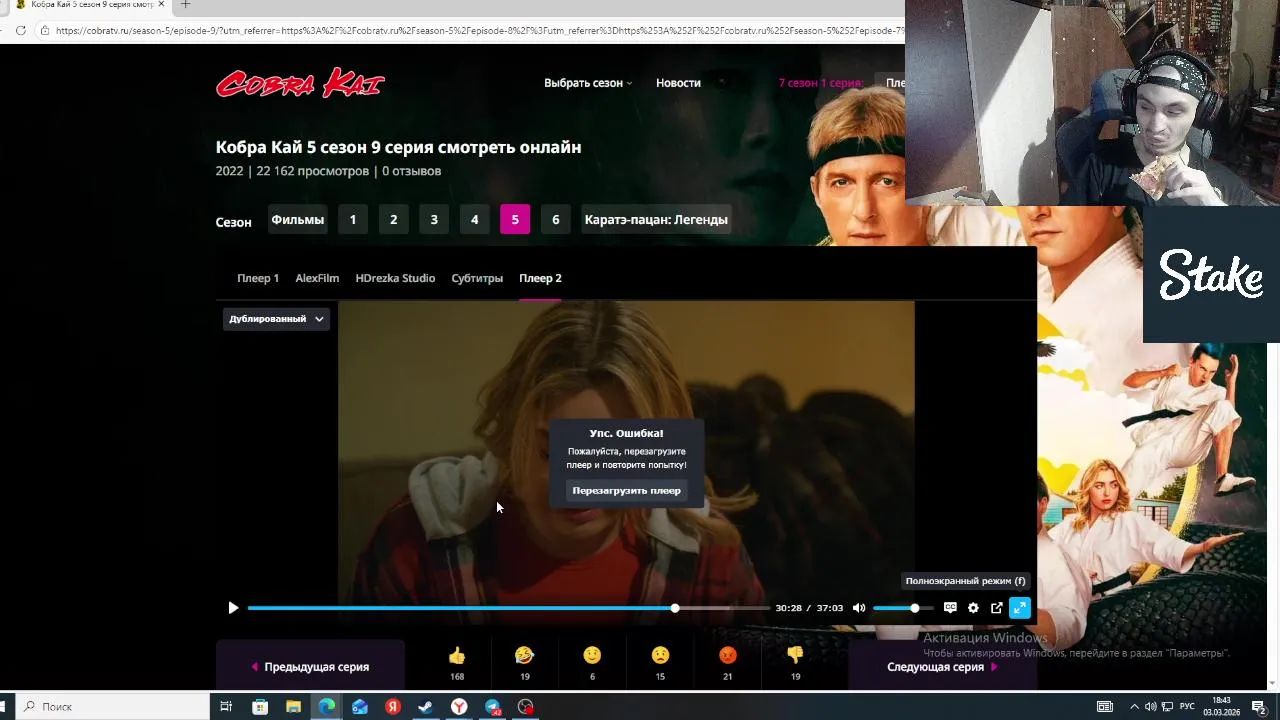Select season 2

[x=394, y=220]
